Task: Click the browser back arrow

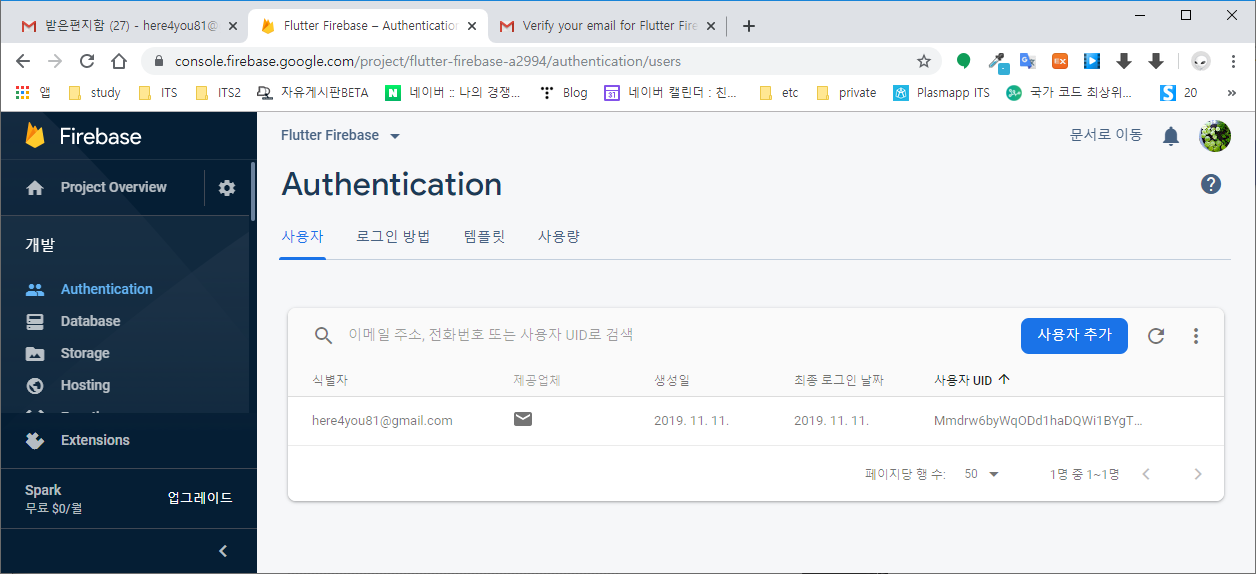Action: pos(24,61)
